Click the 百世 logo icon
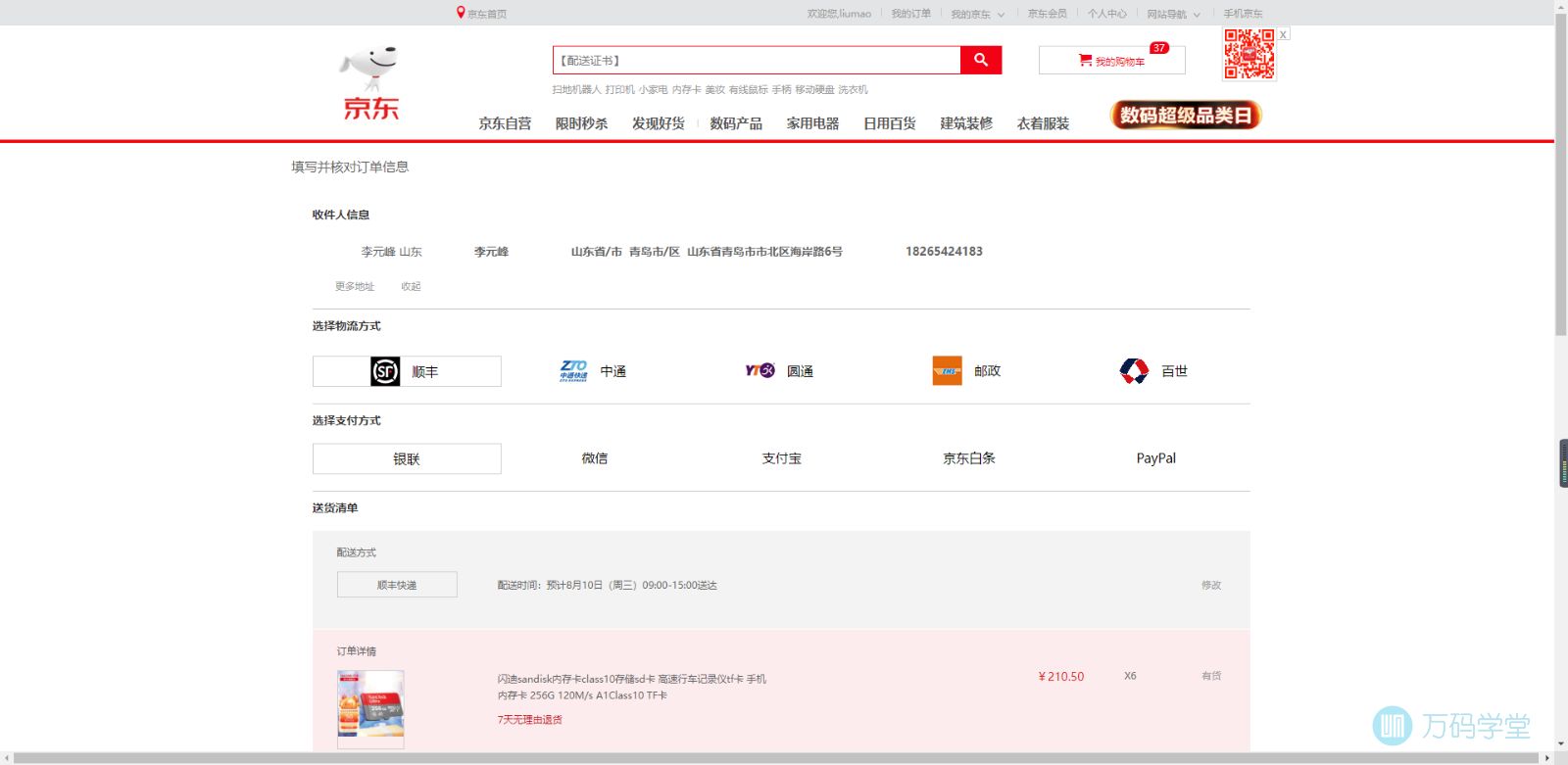 point(1134,370)
